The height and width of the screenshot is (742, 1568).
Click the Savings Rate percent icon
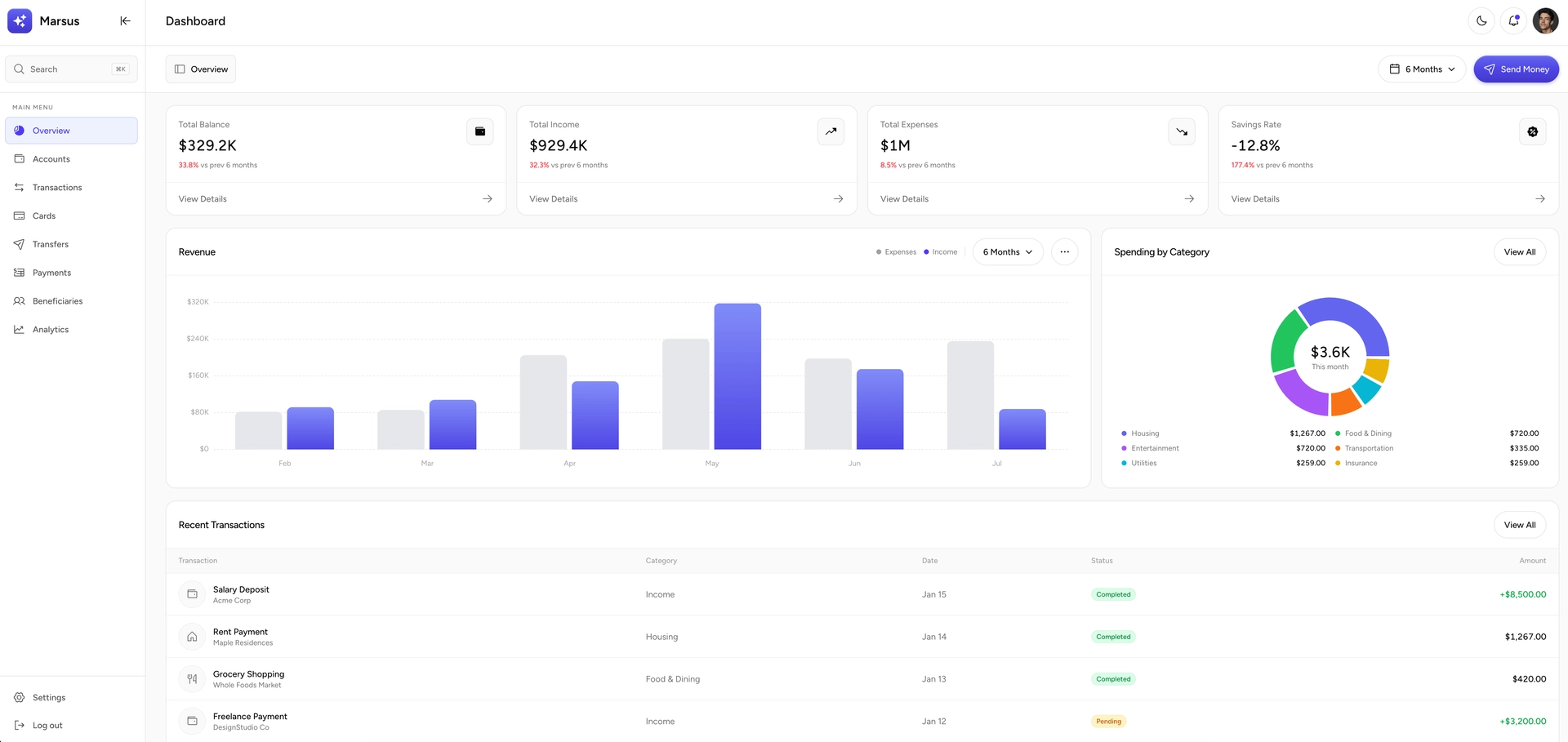pos(1532,131)
